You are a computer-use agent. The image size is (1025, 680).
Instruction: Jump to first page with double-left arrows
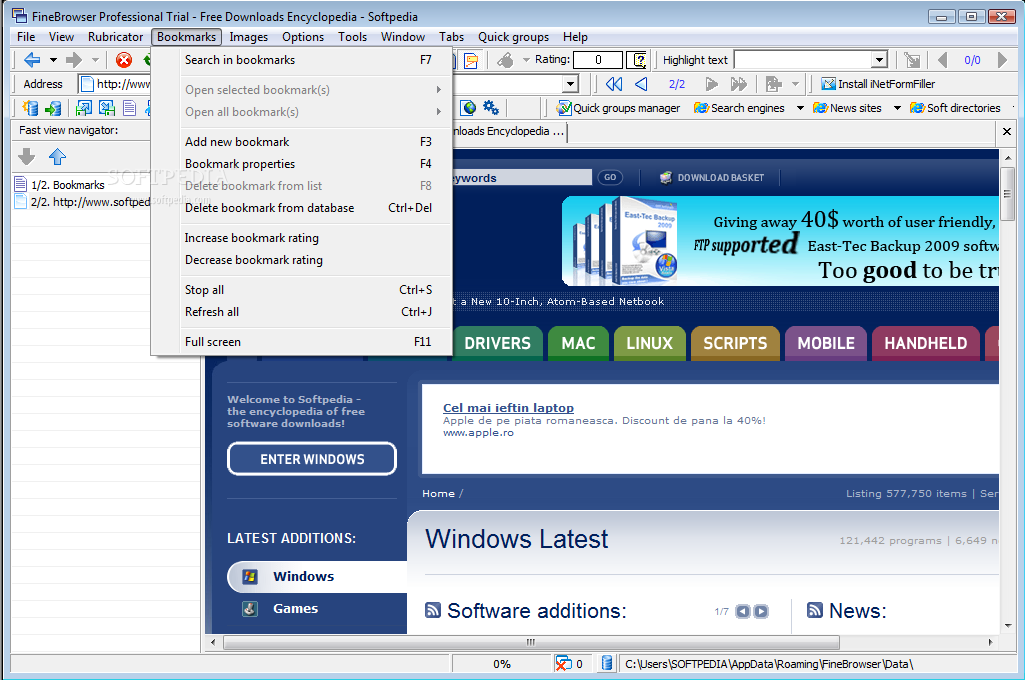point(614,84)
